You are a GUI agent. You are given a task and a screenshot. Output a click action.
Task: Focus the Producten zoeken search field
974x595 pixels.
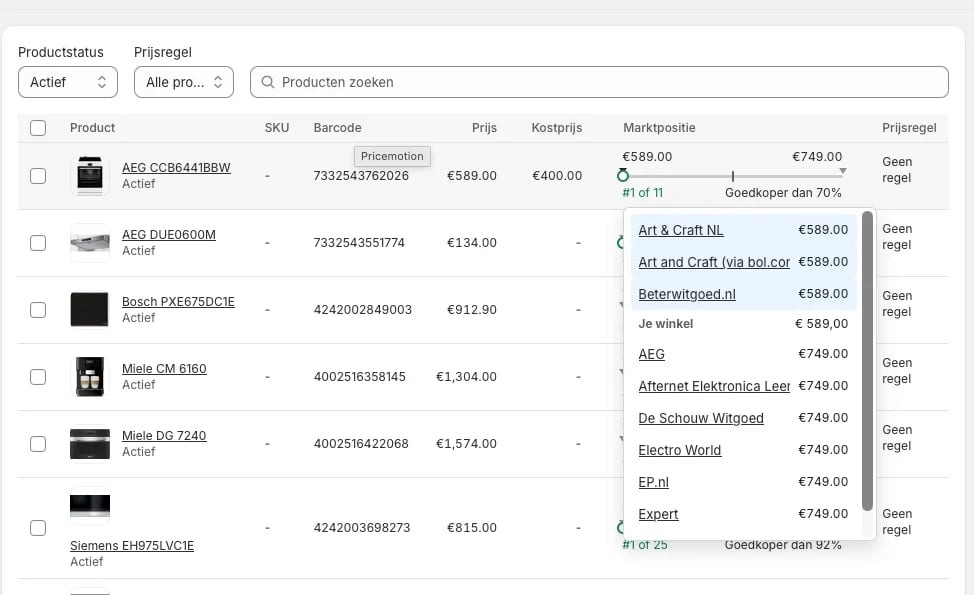coord(599,82)
